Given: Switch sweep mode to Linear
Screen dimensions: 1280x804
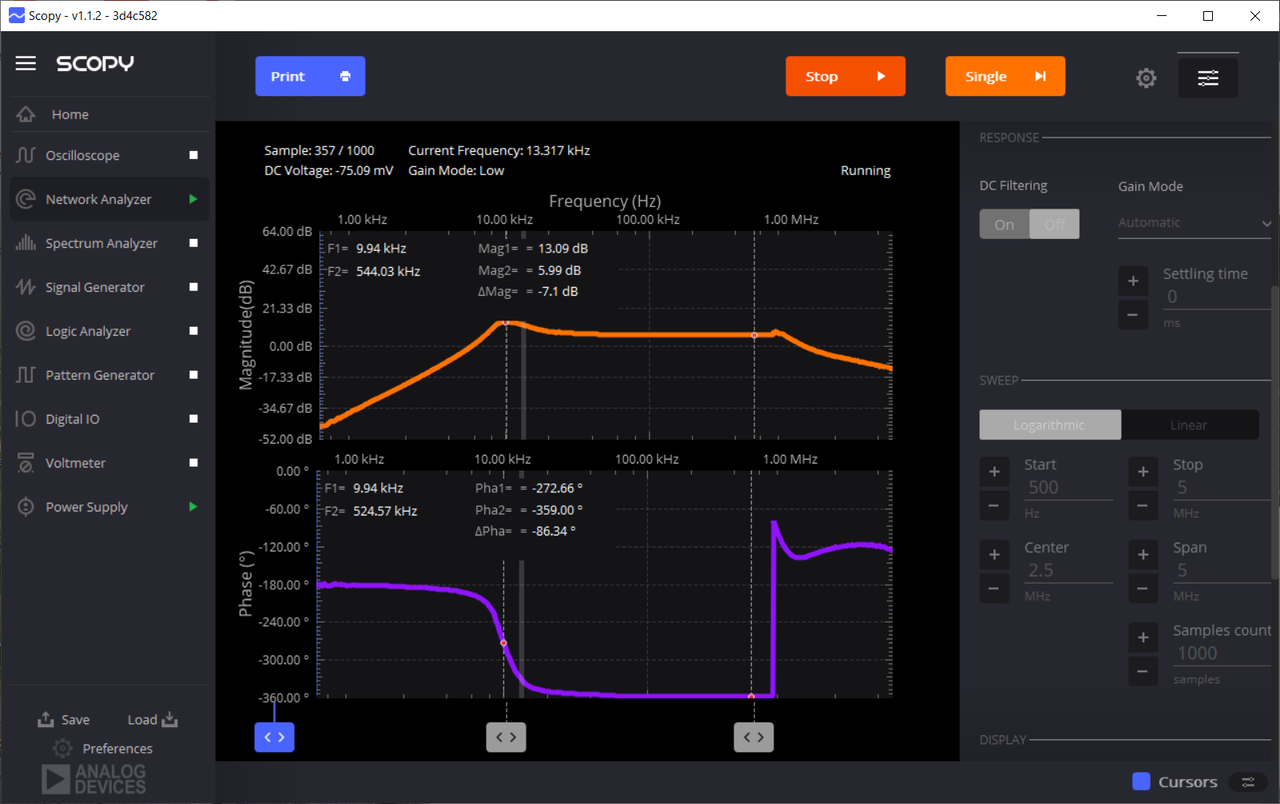Looking at the screenshot, I should 1189,425.
